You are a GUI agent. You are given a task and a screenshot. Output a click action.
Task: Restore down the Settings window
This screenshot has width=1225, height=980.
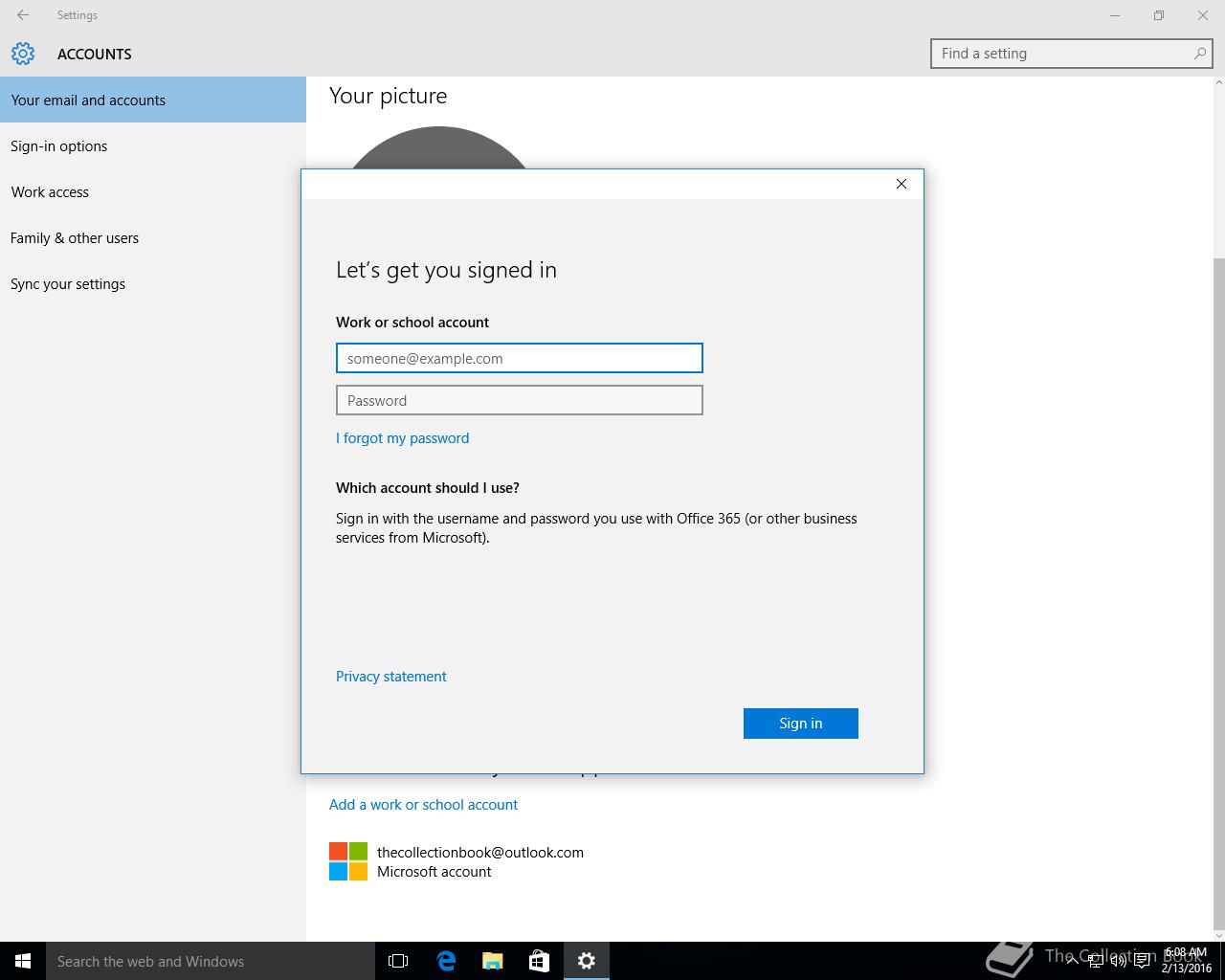1159,15
